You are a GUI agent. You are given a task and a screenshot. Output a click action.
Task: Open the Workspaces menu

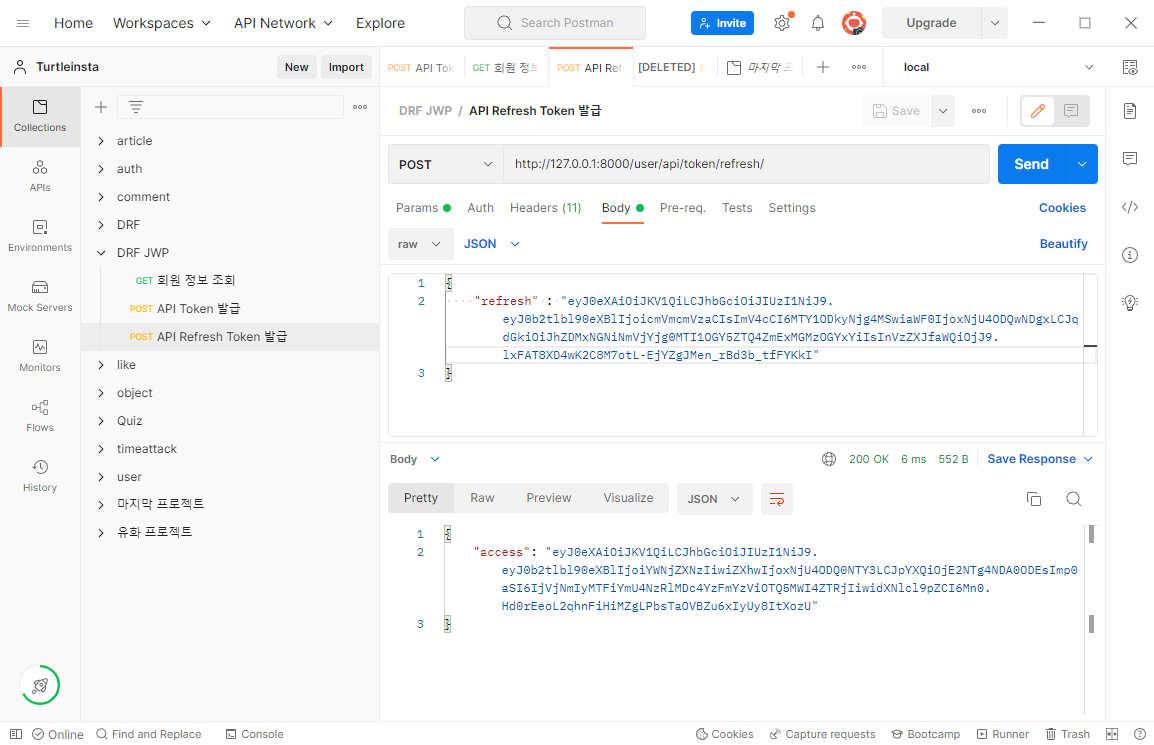[x=162, y=23]
